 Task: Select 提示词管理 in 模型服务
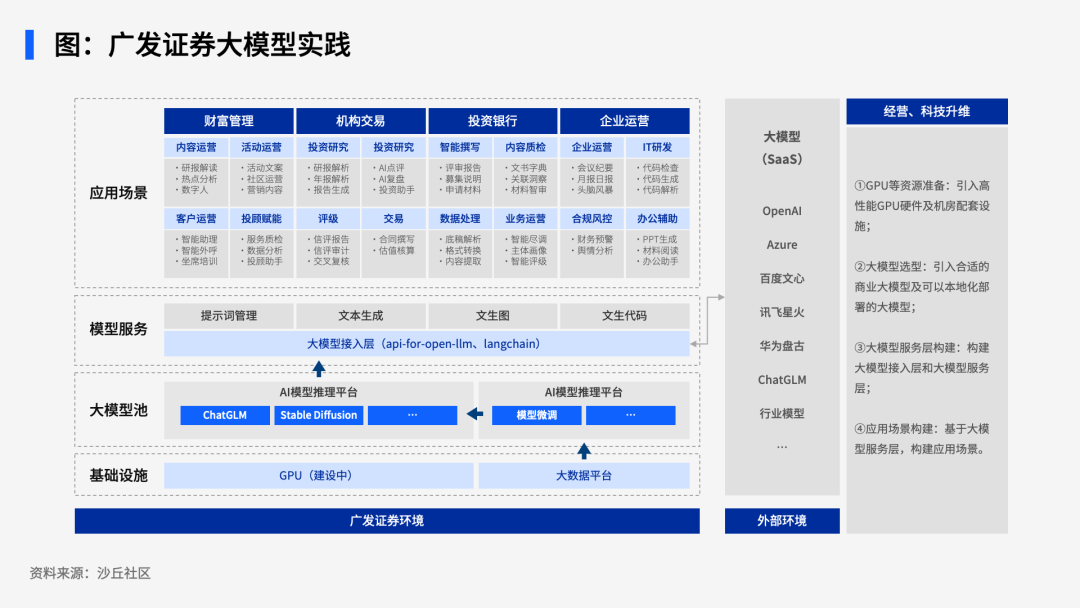click(x=228, y=316)
